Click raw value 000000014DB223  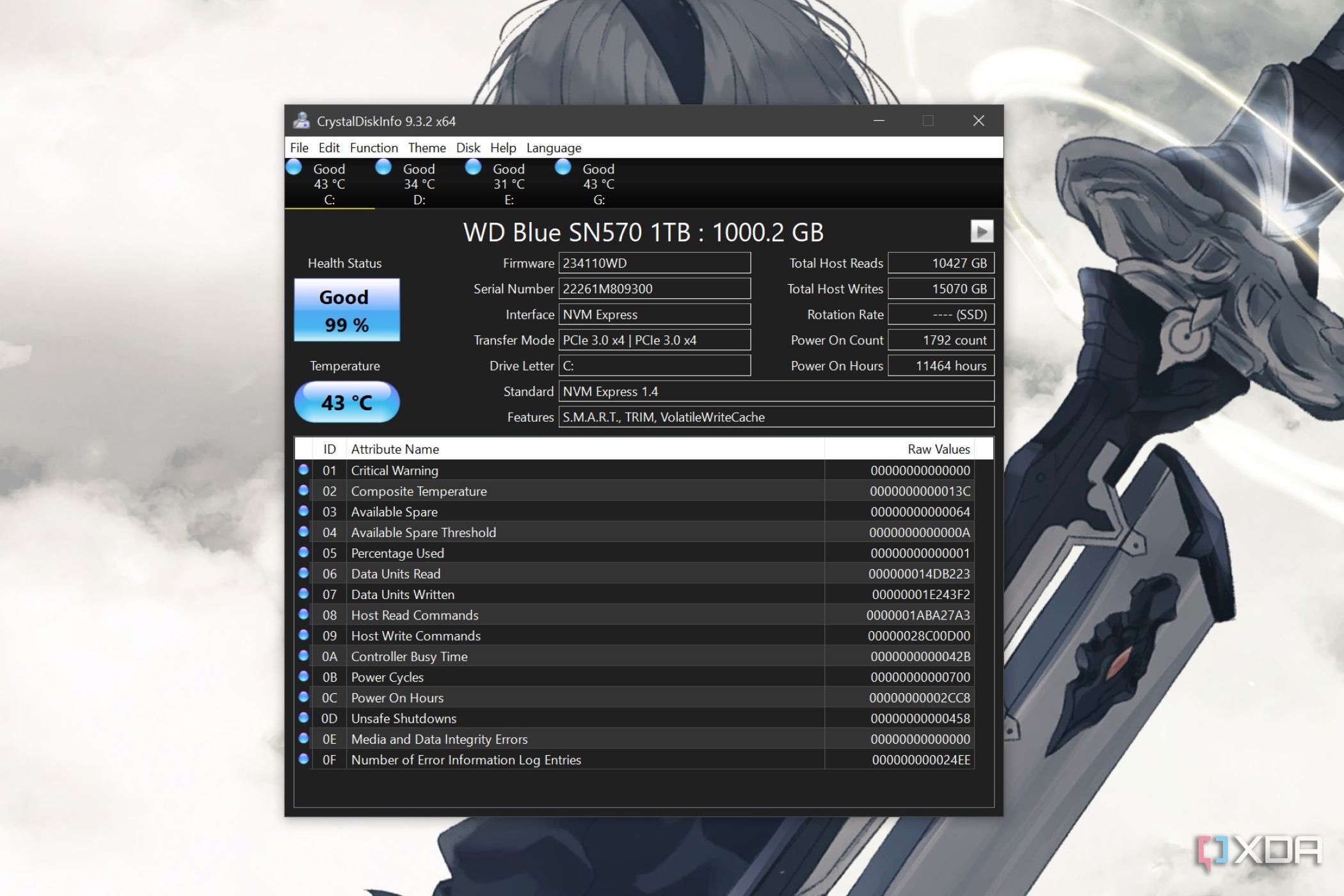click(919, 574)
